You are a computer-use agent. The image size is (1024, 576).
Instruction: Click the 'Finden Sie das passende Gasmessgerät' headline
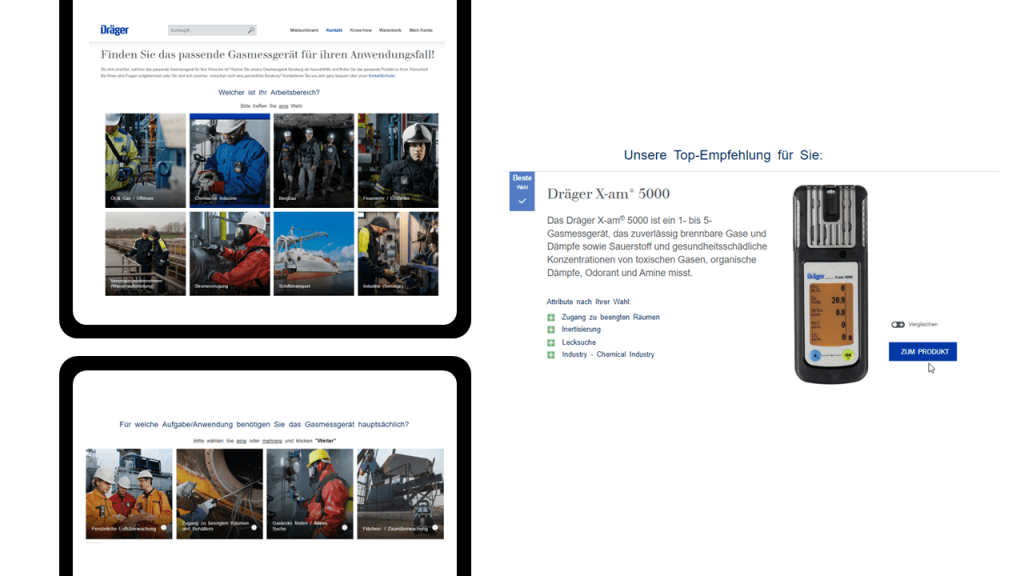click(267, 55)
